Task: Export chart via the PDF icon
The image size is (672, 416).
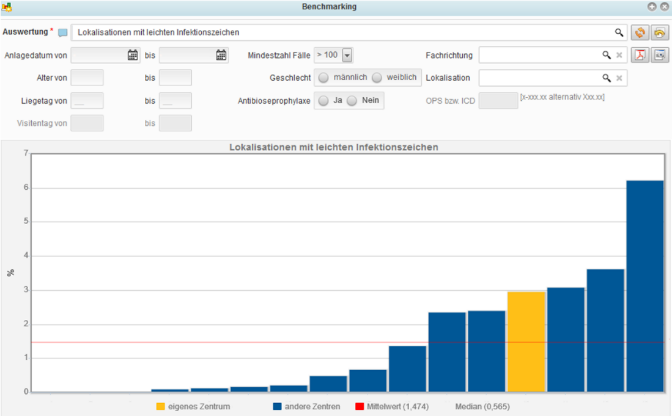Action: 639,55
